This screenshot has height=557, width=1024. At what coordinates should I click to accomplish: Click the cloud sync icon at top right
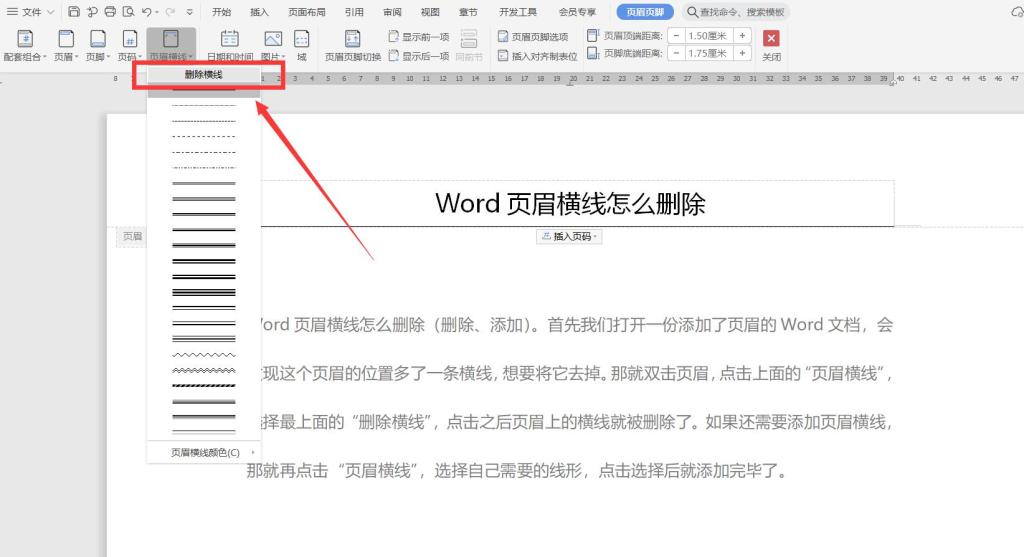(1017, 12)
